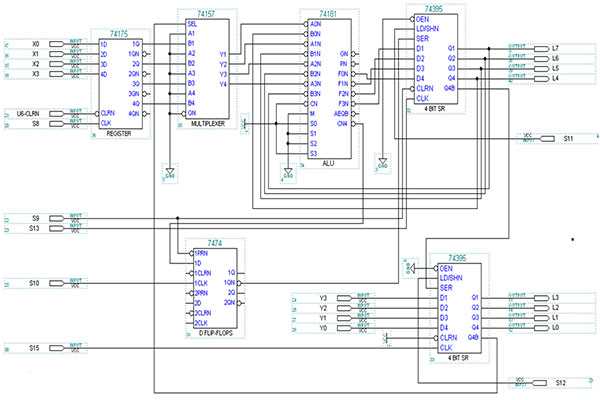The width and height of the screenshot is (600, 400).
Task: Select the X0 input pin symbol
Action: (x=57, y=44)
